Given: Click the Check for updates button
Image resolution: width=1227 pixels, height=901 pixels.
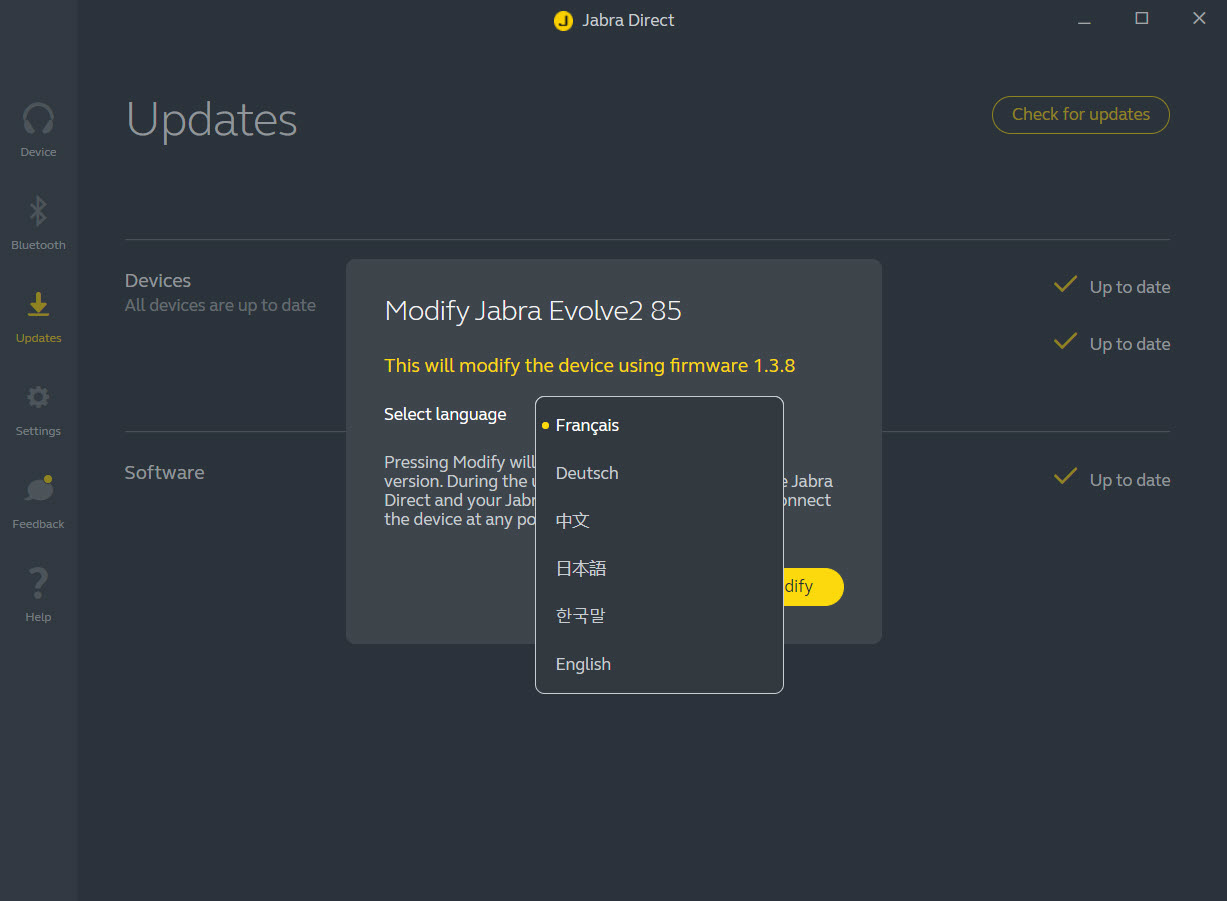Looking at the screenshot, I should tap(1080, 114).
